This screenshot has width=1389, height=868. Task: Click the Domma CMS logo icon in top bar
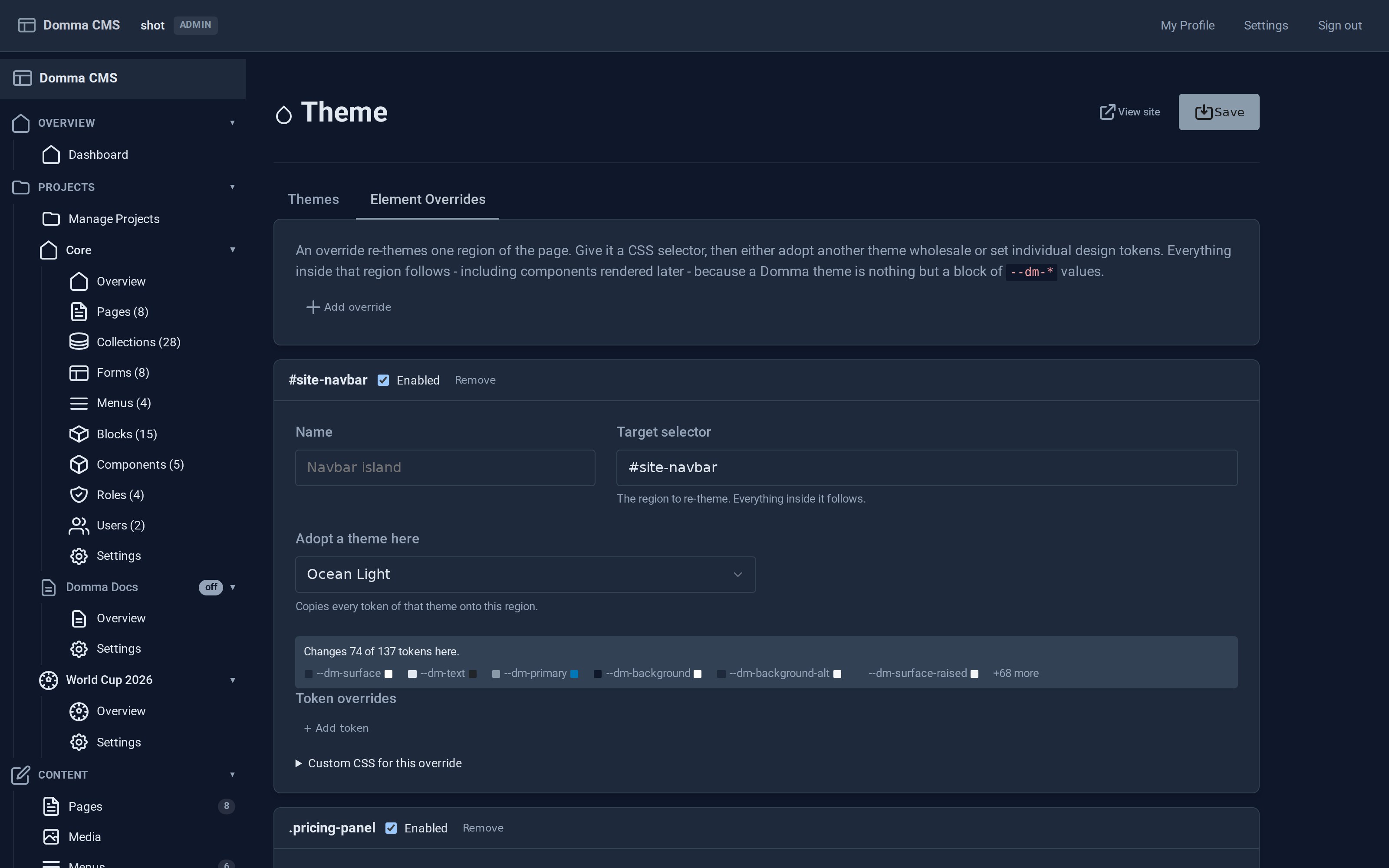point(26,25)
